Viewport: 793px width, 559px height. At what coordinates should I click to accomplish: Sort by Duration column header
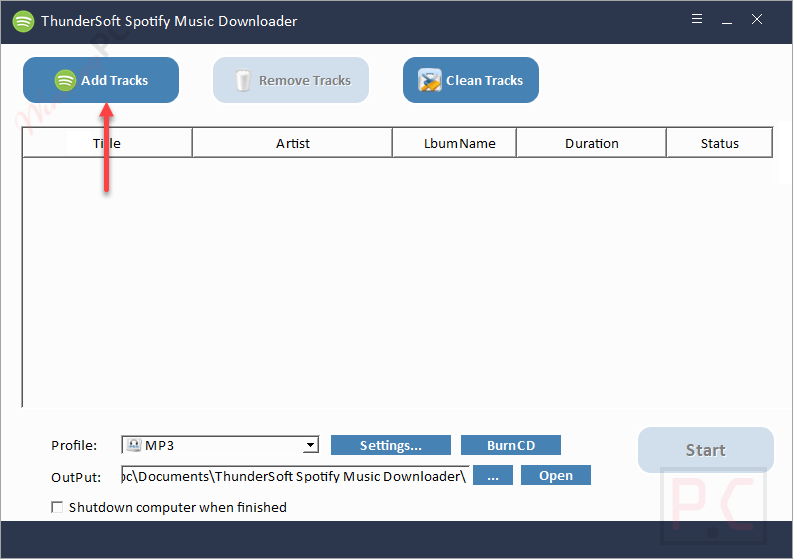(x=591, y=143)
